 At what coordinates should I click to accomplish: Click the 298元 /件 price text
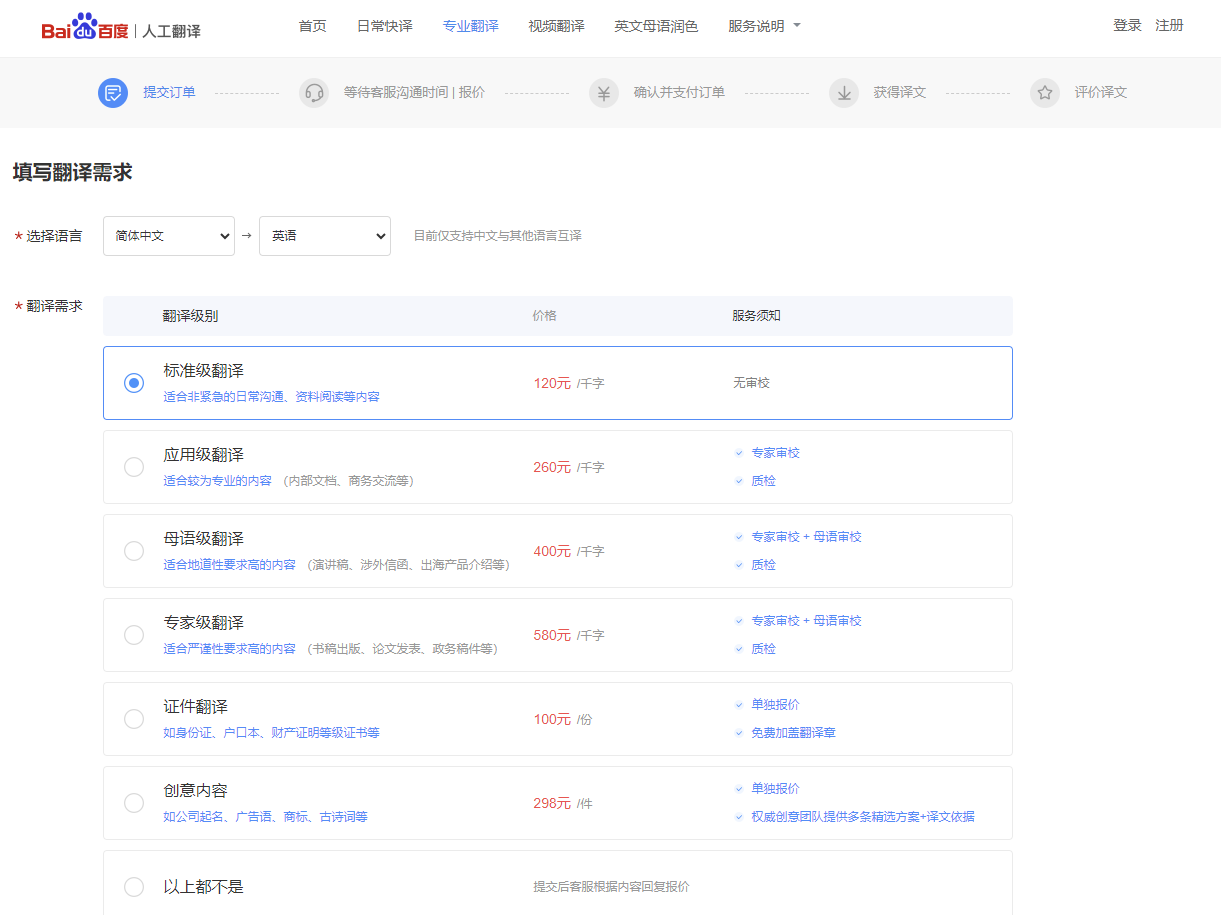(563, 803)
